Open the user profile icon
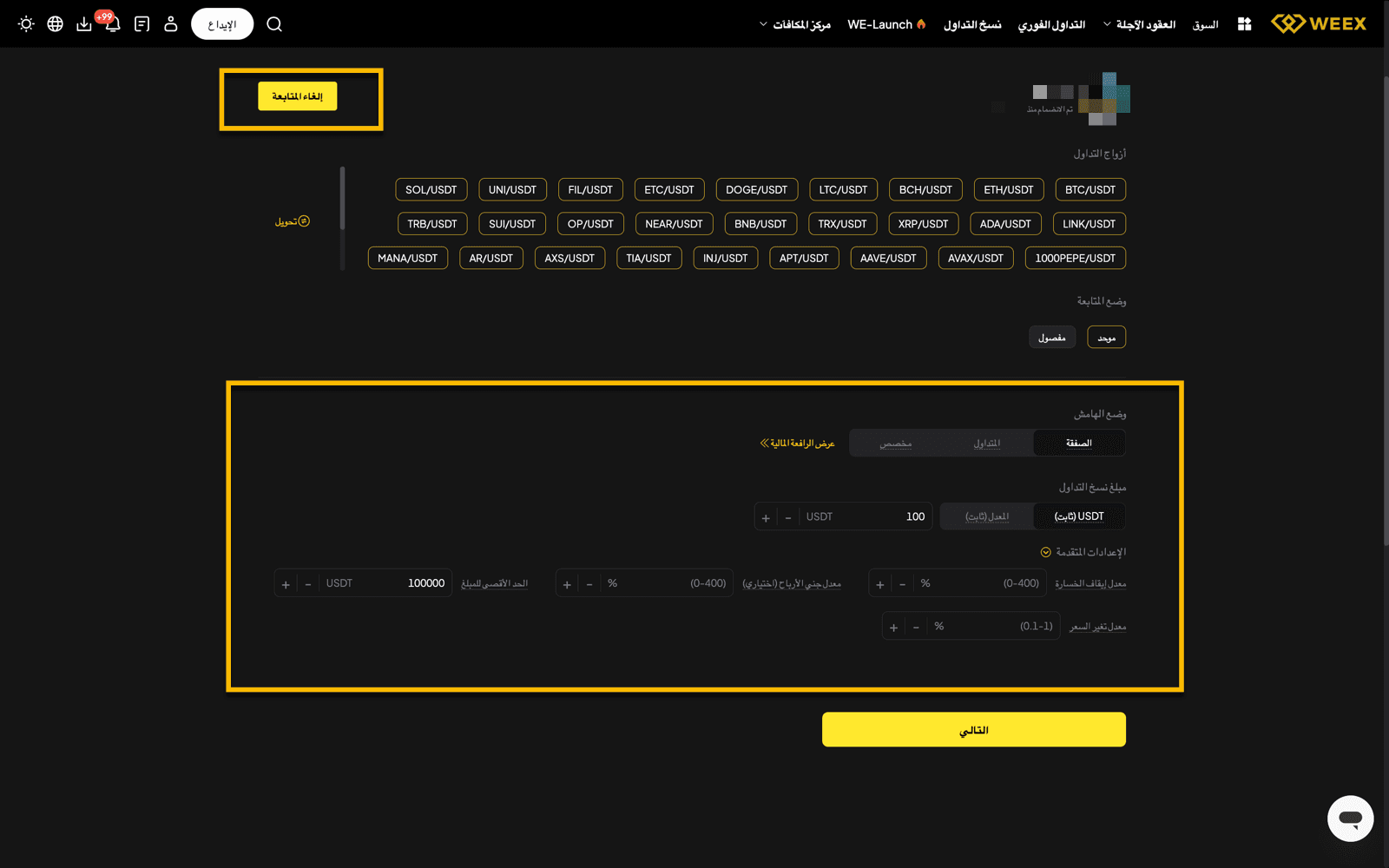 coord(171,24)
